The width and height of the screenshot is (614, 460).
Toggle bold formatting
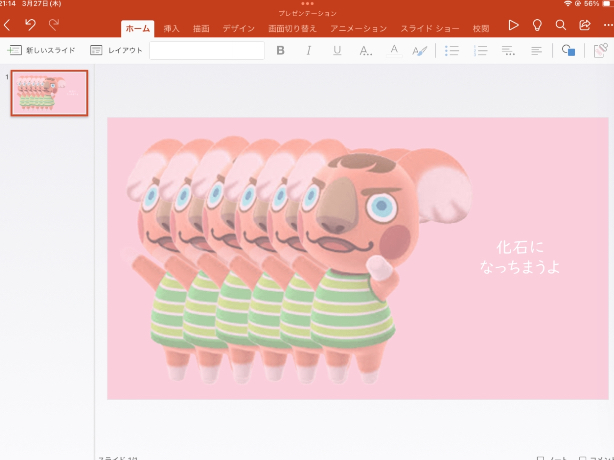(x=280, y=51)
